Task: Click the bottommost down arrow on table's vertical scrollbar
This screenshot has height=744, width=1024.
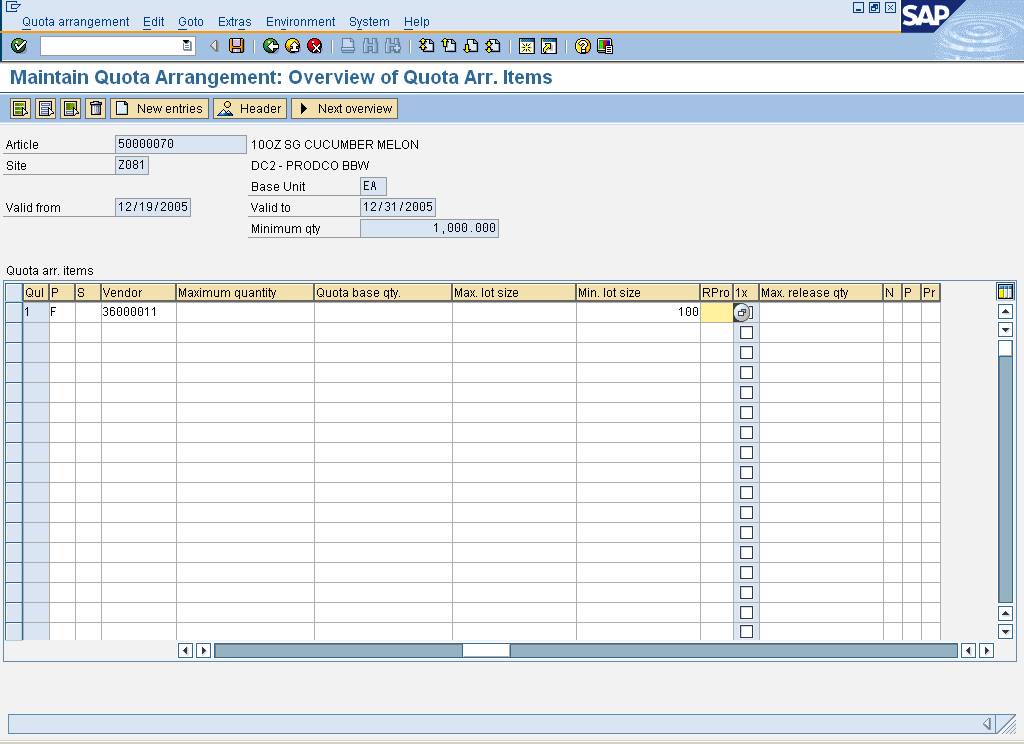Action: (x=1005, y=632)
